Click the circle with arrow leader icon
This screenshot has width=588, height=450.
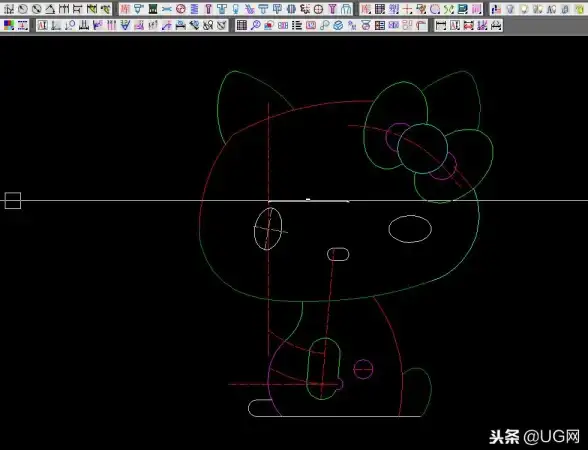70,25
